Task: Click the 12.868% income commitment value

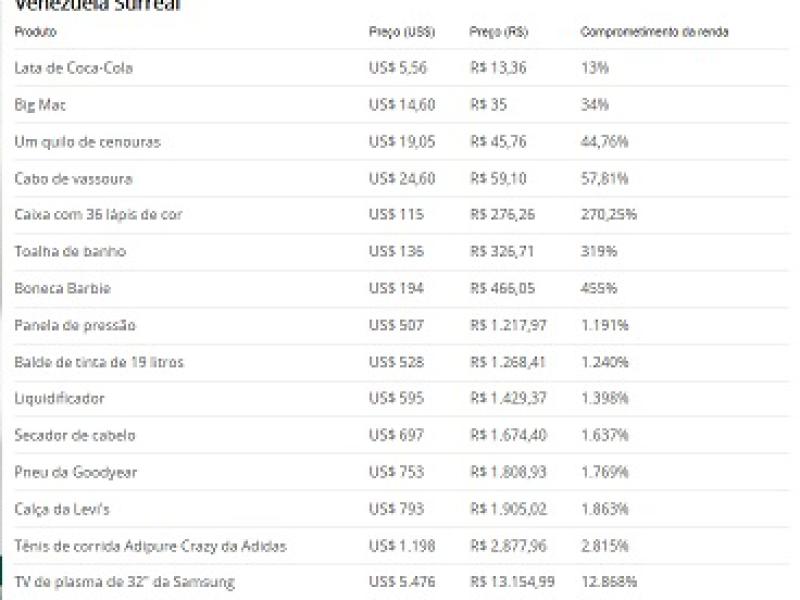Action: tap(609, 582)
